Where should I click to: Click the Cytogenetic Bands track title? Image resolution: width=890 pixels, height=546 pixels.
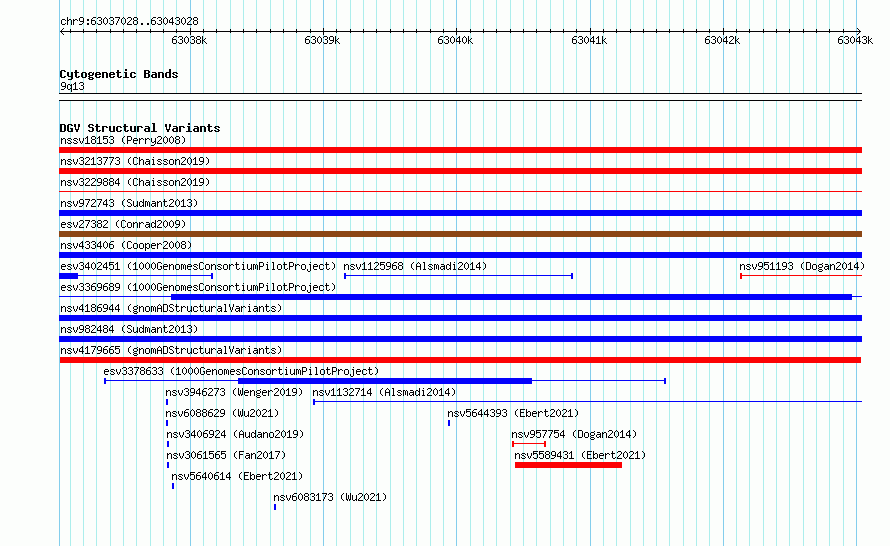click(119, 74)
